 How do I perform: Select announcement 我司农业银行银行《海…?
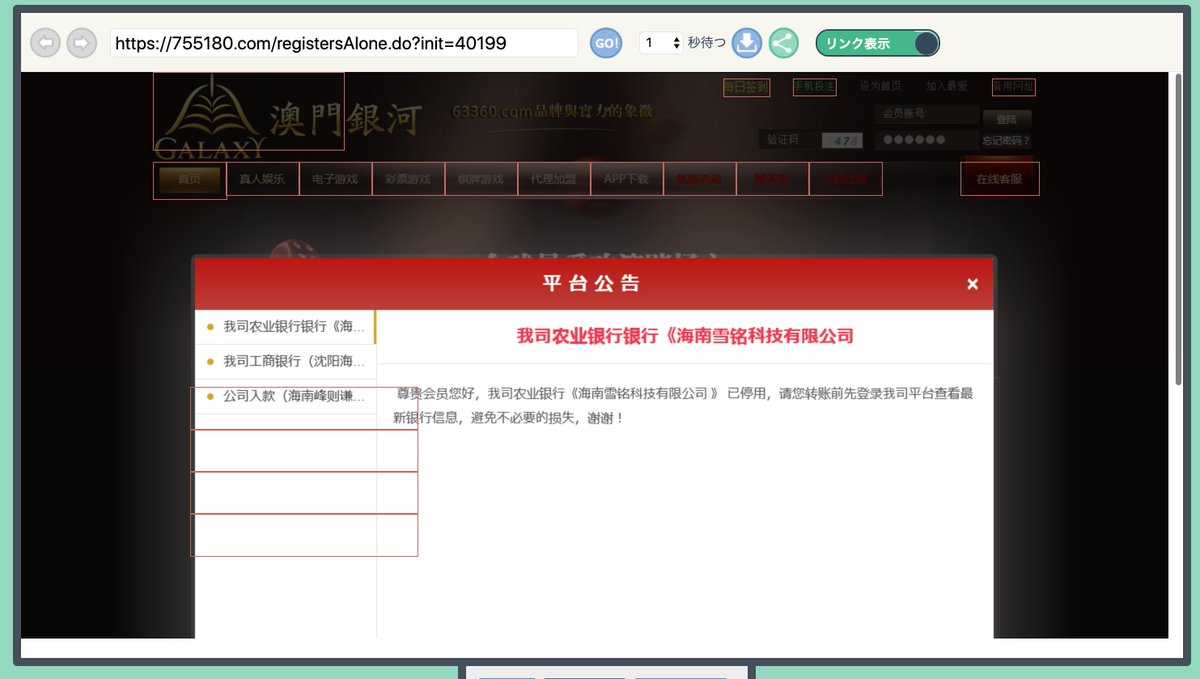click(285, 326)
